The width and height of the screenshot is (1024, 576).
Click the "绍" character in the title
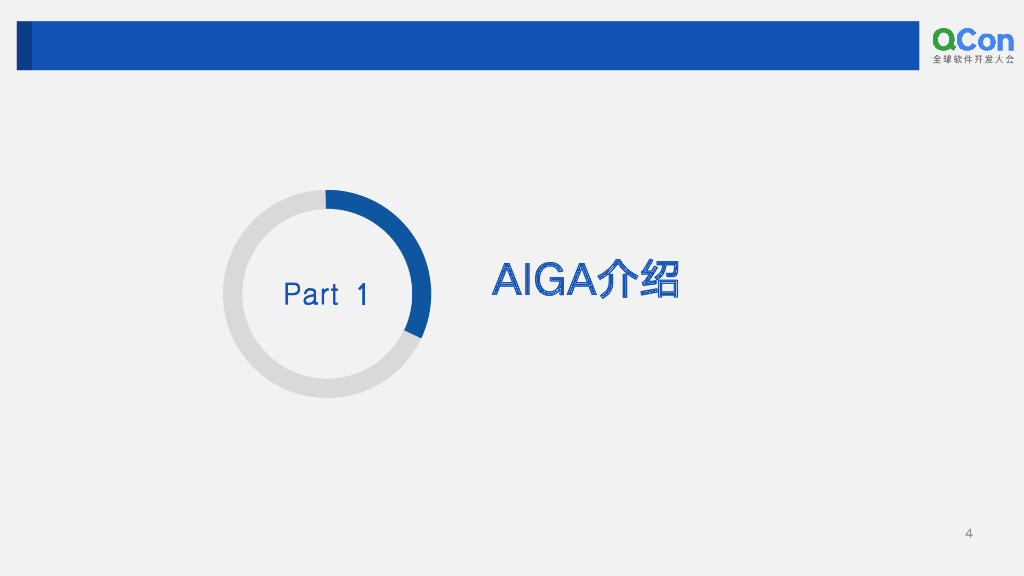[659, 279]
